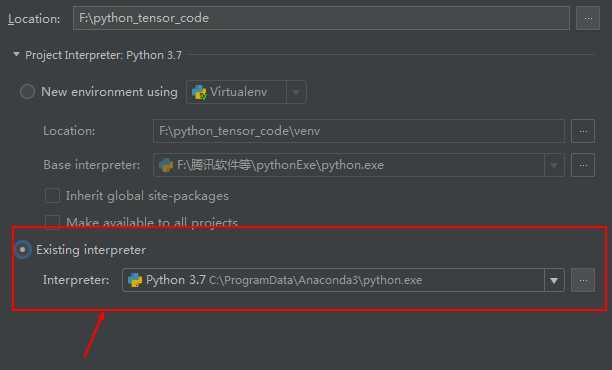Open the existing Interpreter dropdown arrow
The height and width of the screenshot is (370, 612).
click(554, 280)
